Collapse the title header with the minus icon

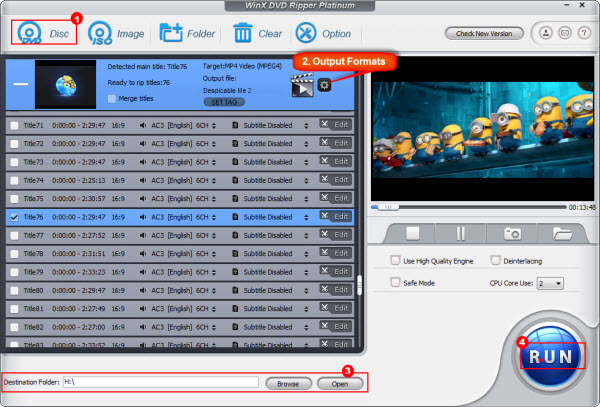[21, 84]
